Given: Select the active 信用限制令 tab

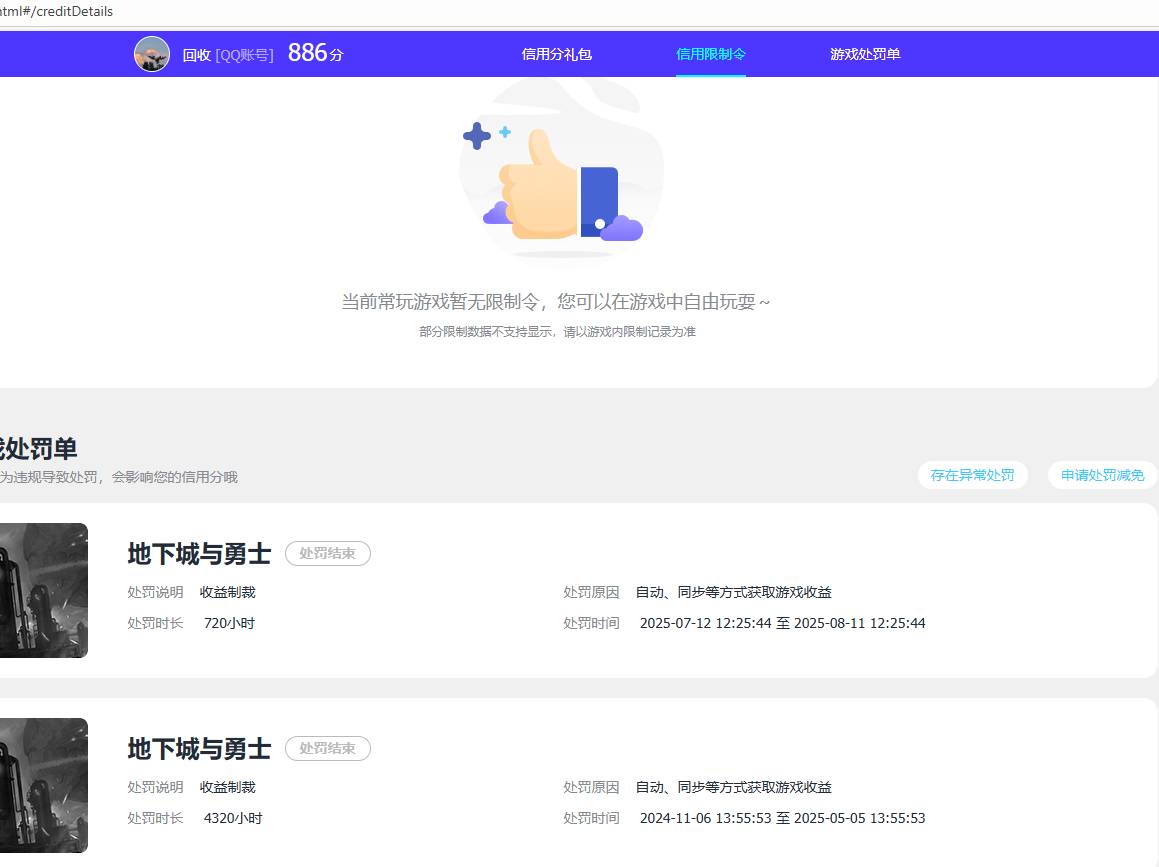Looking at the screenshot, I should pyautogui.click(x=710, y=54).
